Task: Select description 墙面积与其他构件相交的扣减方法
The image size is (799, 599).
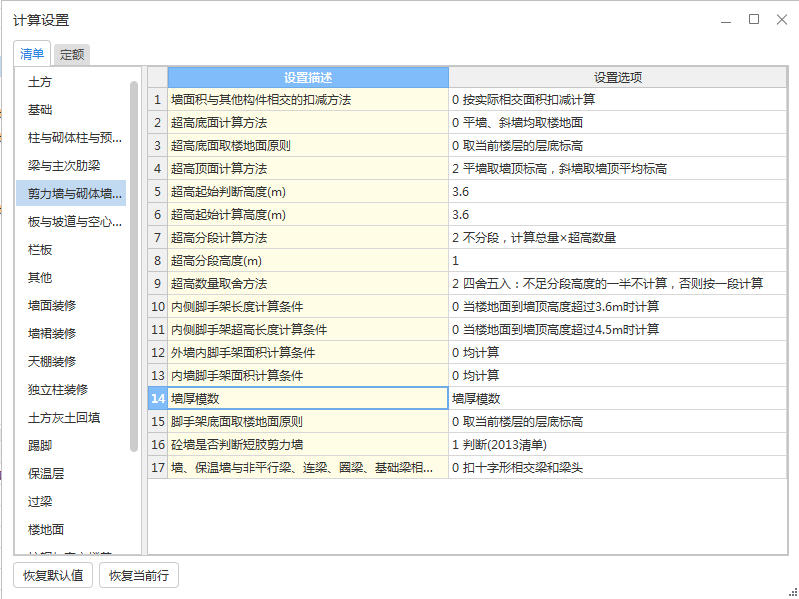Action: 308,100
